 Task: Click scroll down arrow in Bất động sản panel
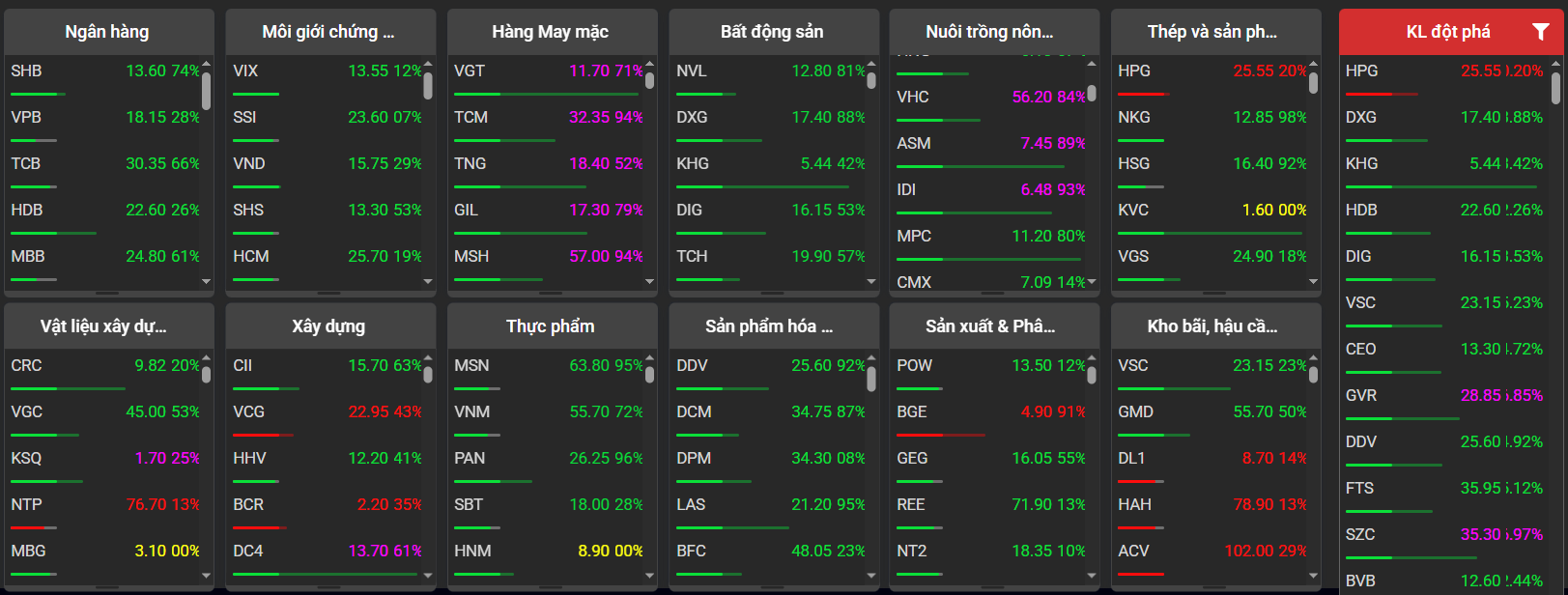[871, 282]
